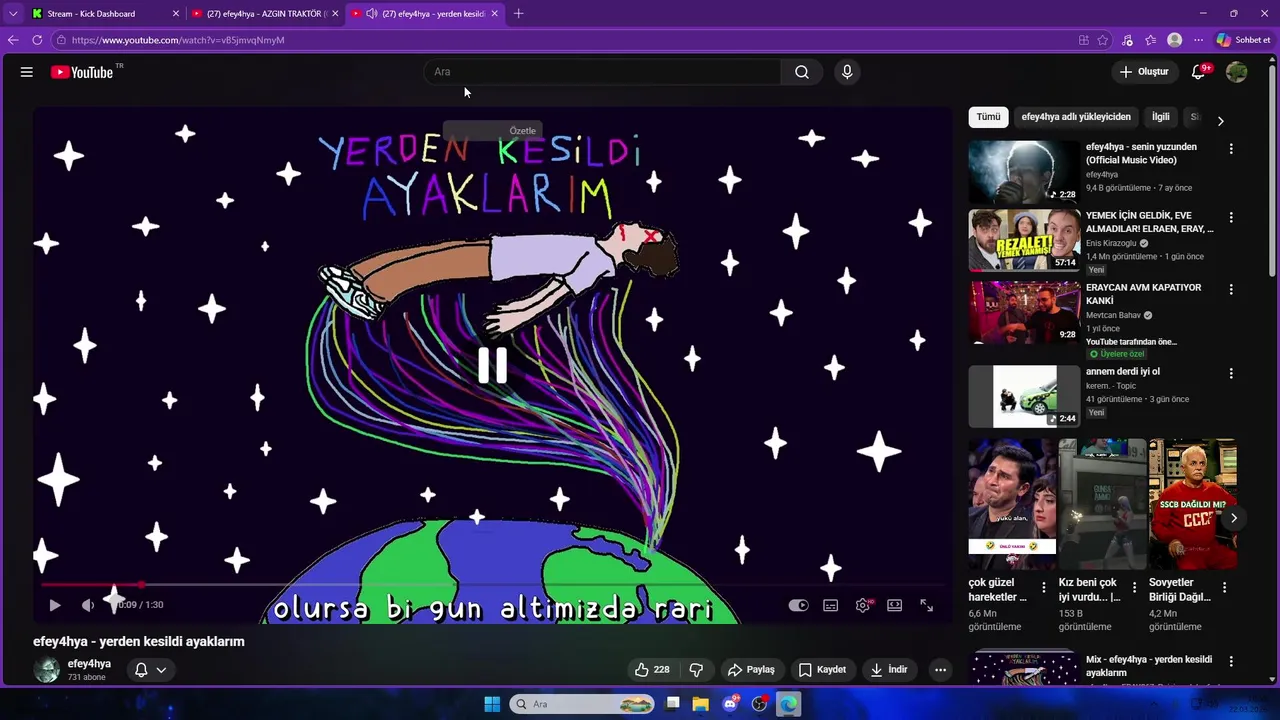Open YouTube notifications bell with 9+ badge
Screen dimensions: 1280x720
pos(1199,72)
